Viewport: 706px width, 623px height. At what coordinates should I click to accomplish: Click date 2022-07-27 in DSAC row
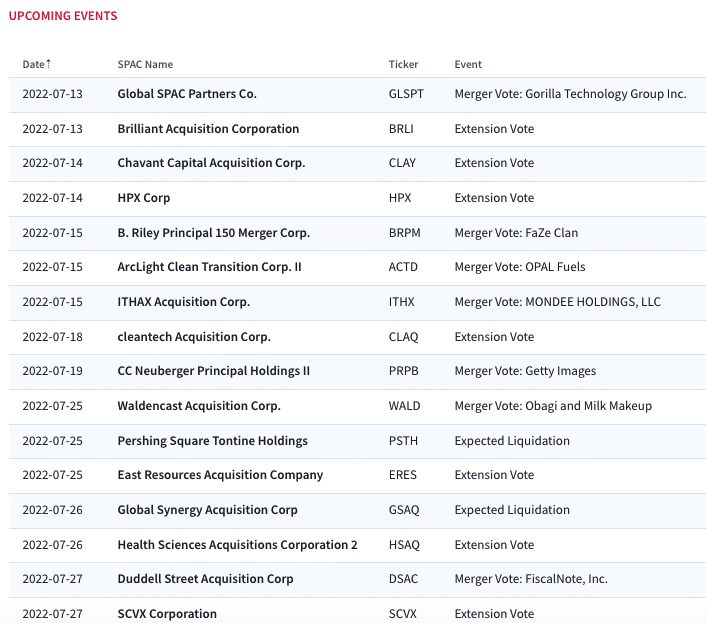53,579
